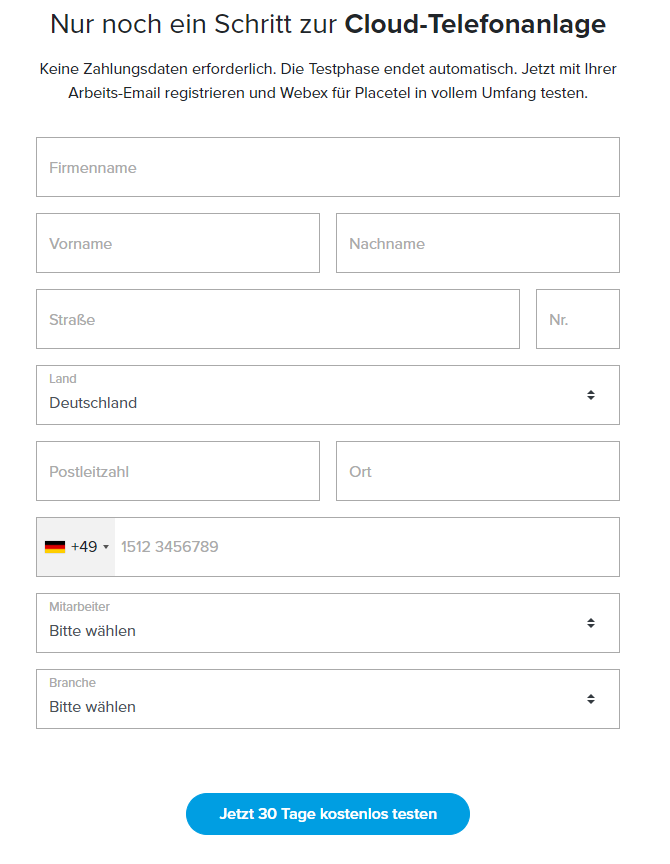Click the German flag icon
The height and width of the screenshot is (864, 670).
(x=55, y=547)
